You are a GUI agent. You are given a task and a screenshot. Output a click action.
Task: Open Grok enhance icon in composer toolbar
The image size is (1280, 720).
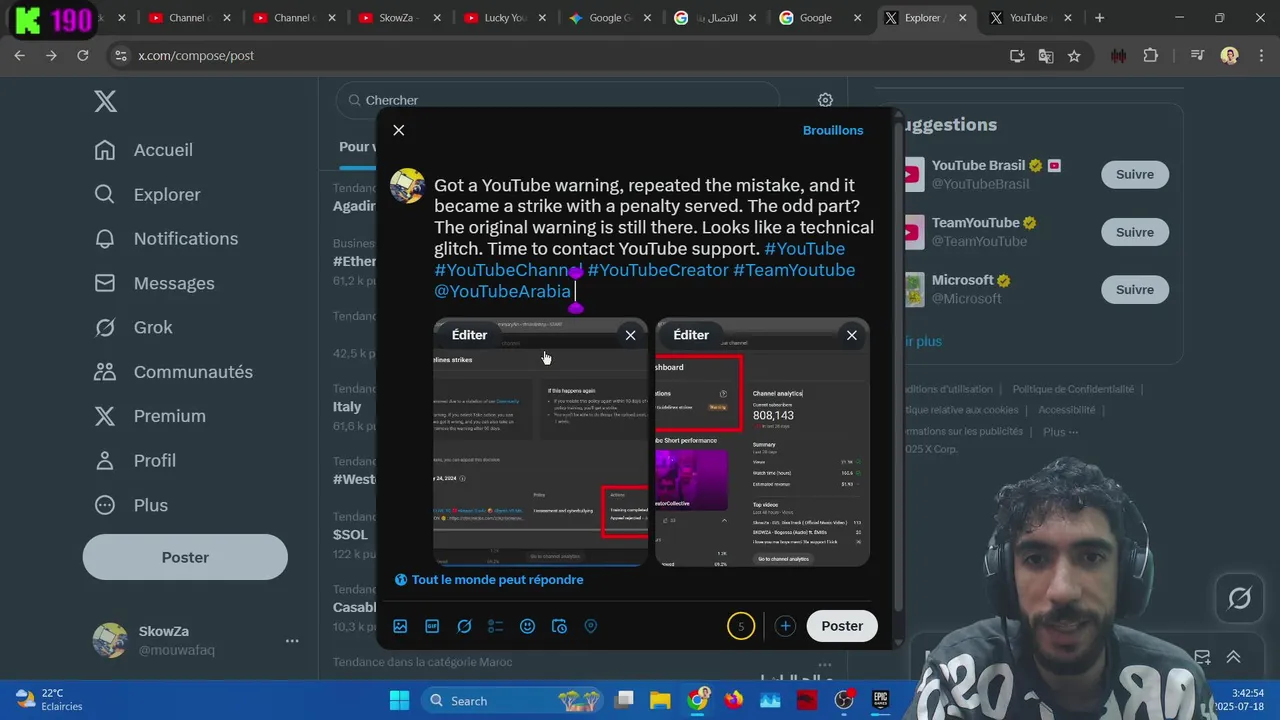464,626
